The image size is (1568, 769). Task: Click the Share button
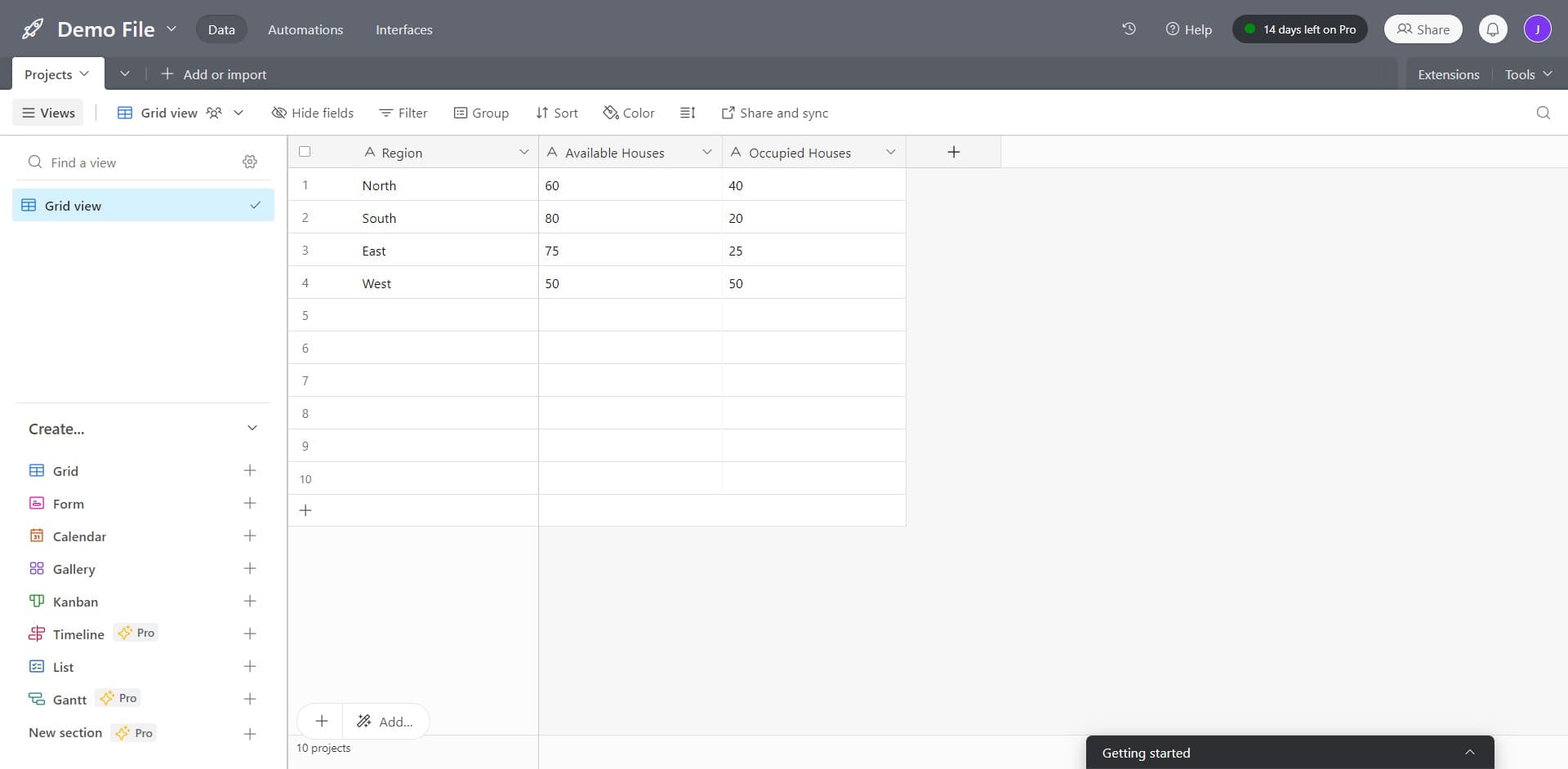[x=1422, y=29]
